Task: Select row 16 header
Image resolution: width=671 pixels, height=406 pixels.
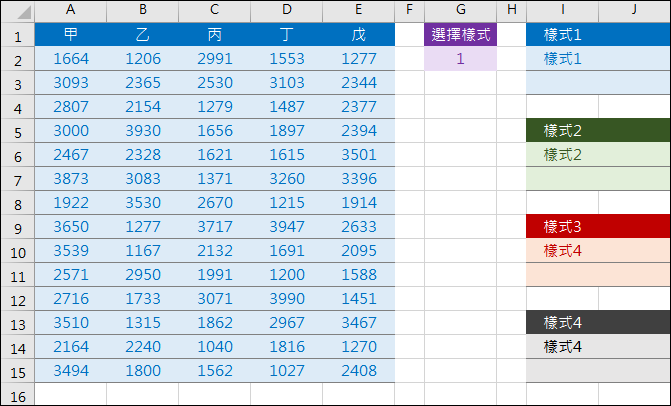Action: click(x=18, y=394)
